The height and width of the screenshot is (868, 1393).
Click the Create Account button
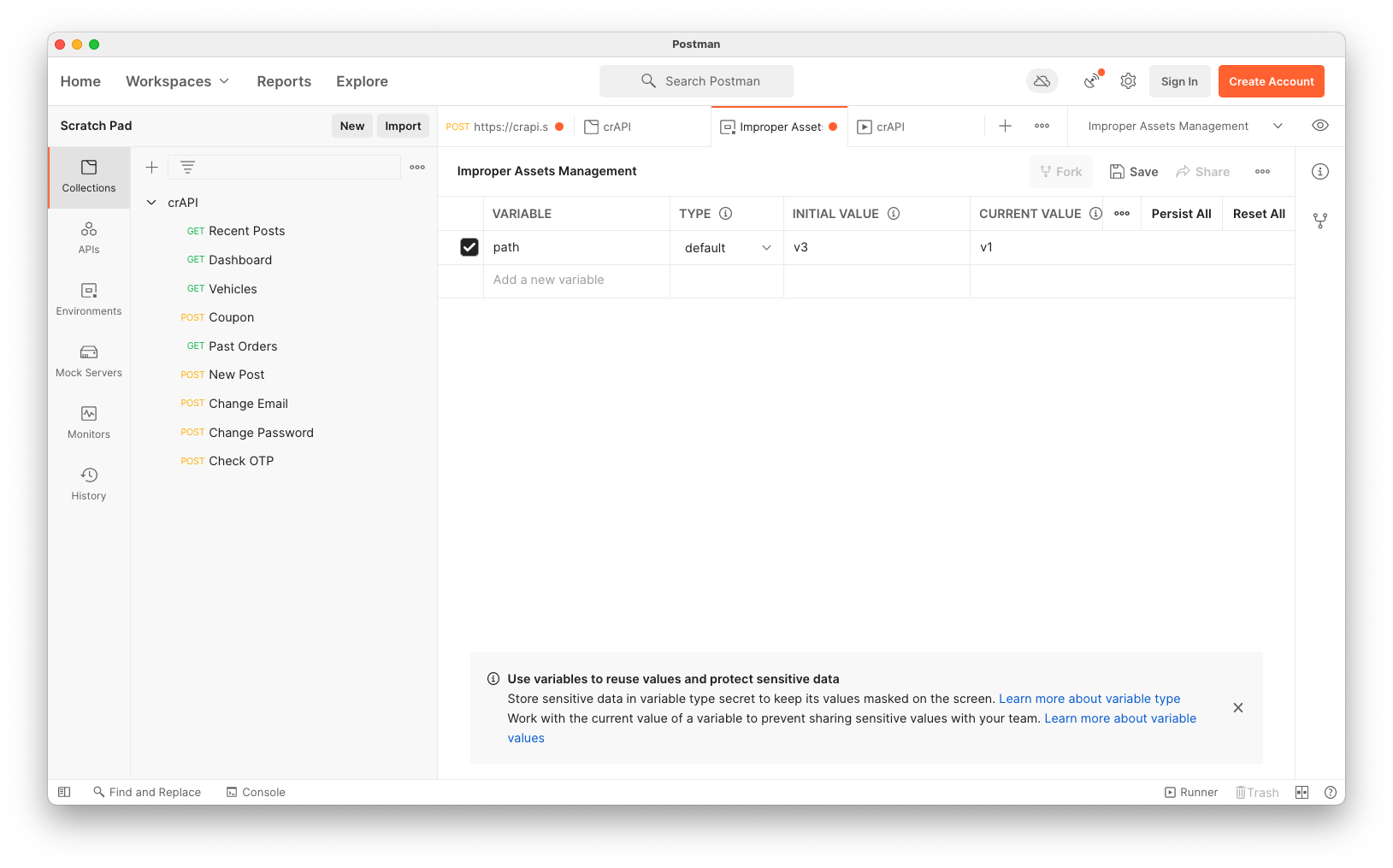pyautogui.click(x=1272, y=81)
